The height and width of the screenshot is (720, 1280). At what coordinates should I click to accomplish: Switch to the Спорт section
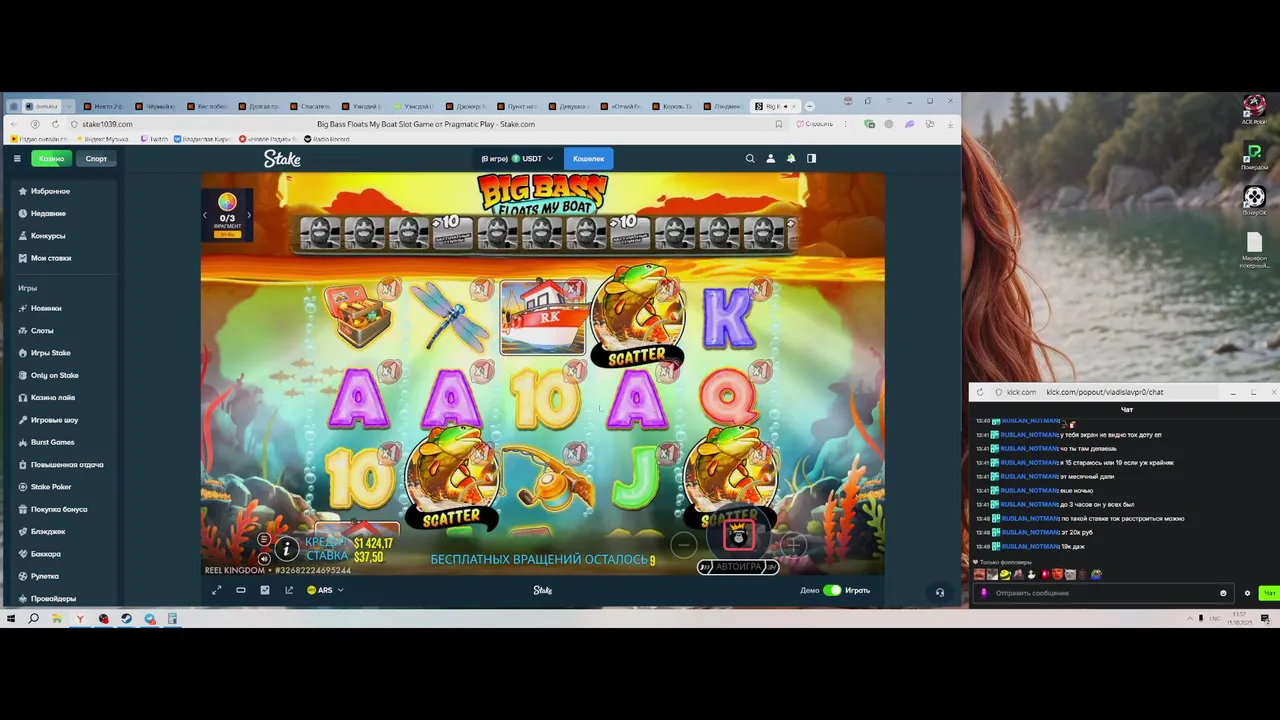[x=96, y=158]
